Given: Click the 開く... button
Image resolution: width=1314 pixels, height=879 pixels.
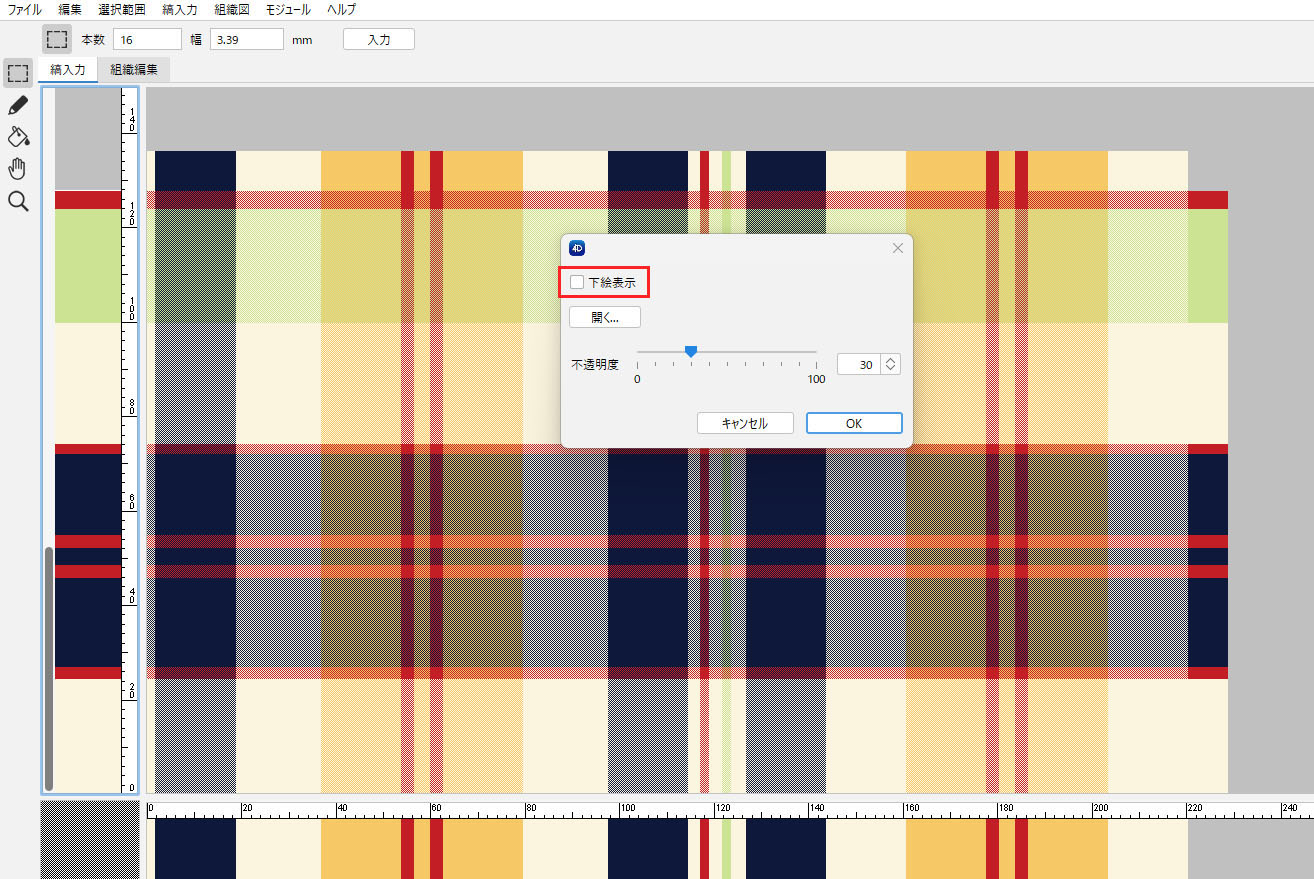Looking at the screenshot, I should [605, 317].
